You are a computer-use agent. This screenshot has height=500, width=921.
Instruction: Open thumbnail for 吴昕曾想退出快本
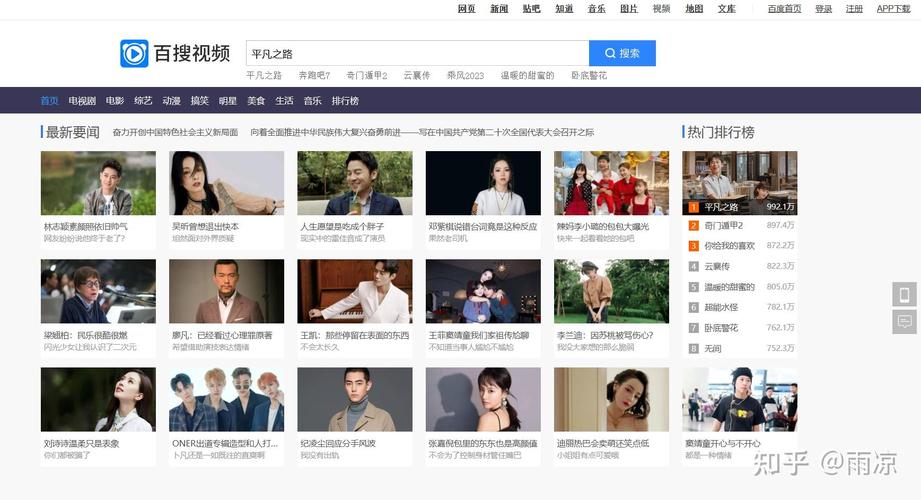pos(226,183)
